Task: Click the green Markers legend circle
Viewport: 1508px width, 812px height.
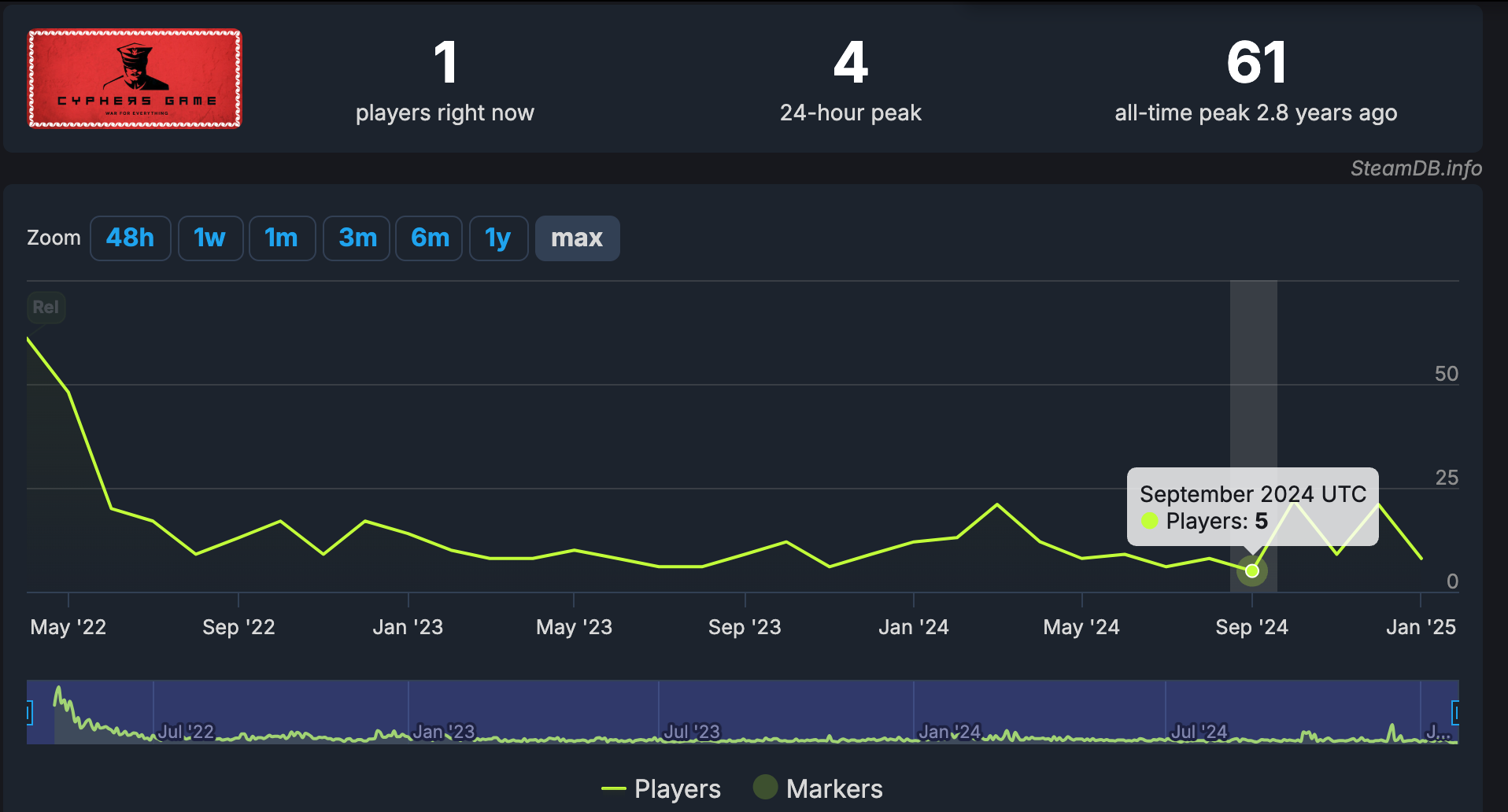Action: coord(765,787)
